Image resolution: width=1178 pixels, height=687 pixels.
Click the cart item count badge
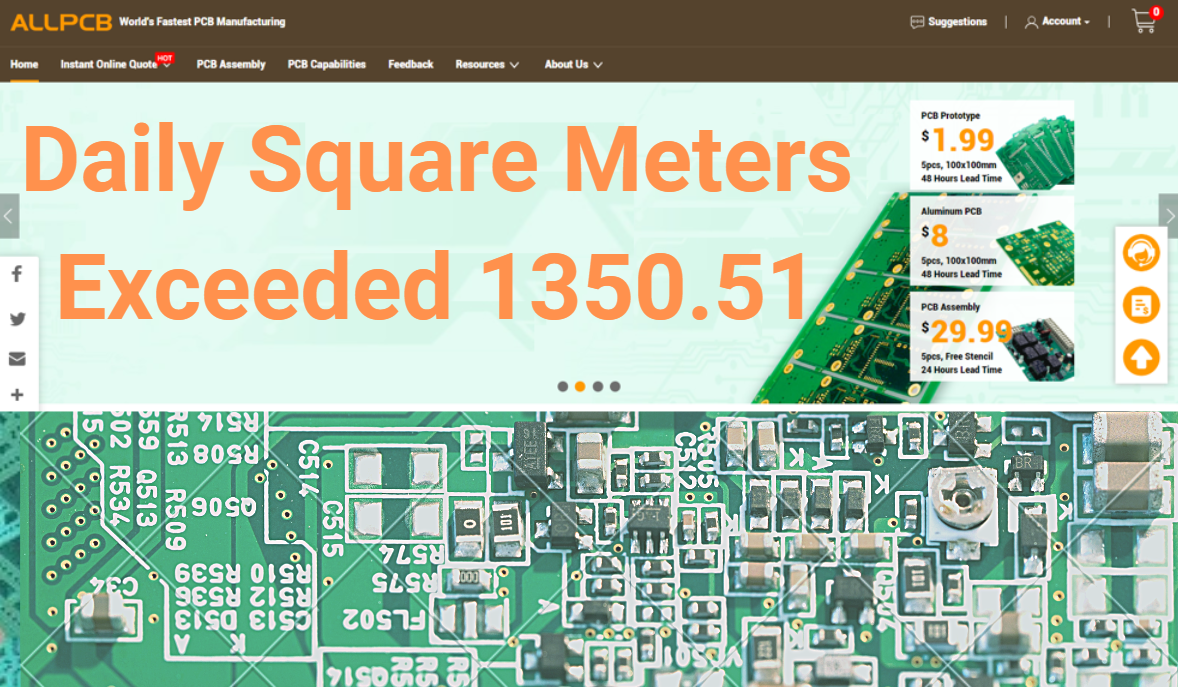pyautogui.click(x=1155, y=11)
